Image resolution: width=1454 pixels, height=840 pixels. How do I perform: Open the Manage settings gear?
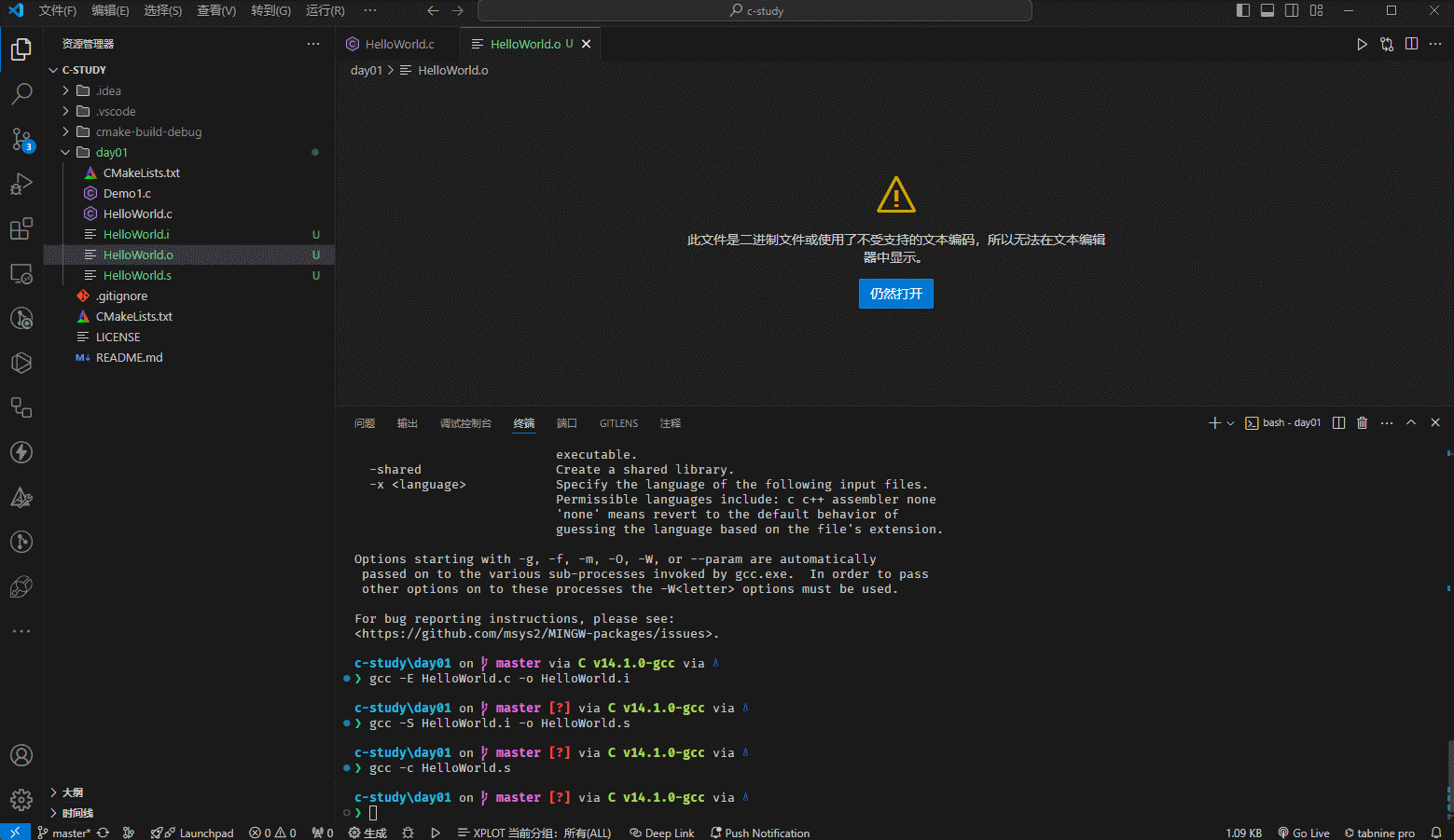pyautogui.click(x=21, y=800)
